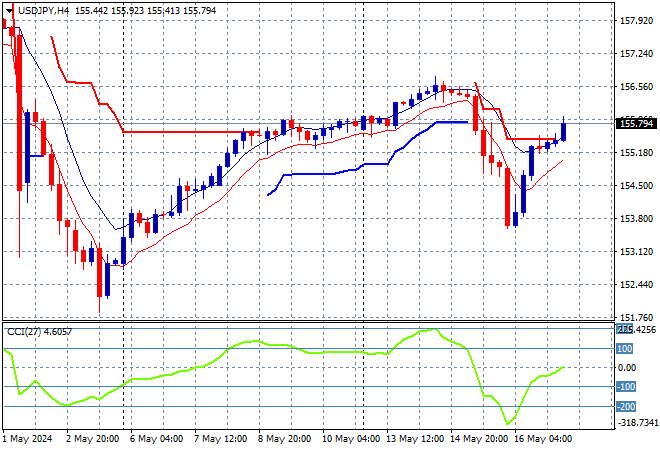This screenshot has width=660, height=450.
Task: Click the 14 May 20:00 time label
Action: [479, 439]
